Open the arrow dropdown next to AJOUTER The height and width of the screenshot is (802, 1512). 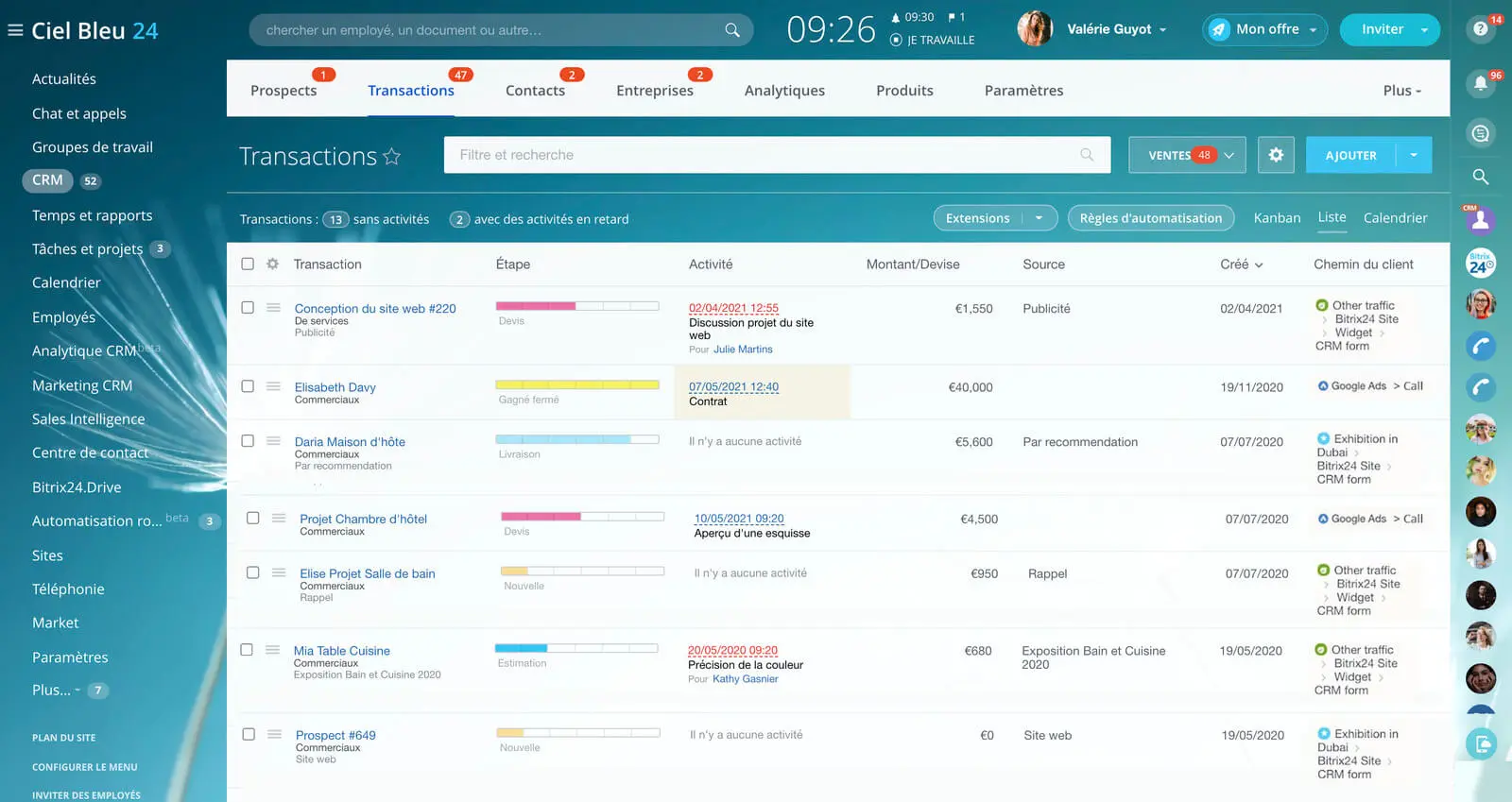1414,155
